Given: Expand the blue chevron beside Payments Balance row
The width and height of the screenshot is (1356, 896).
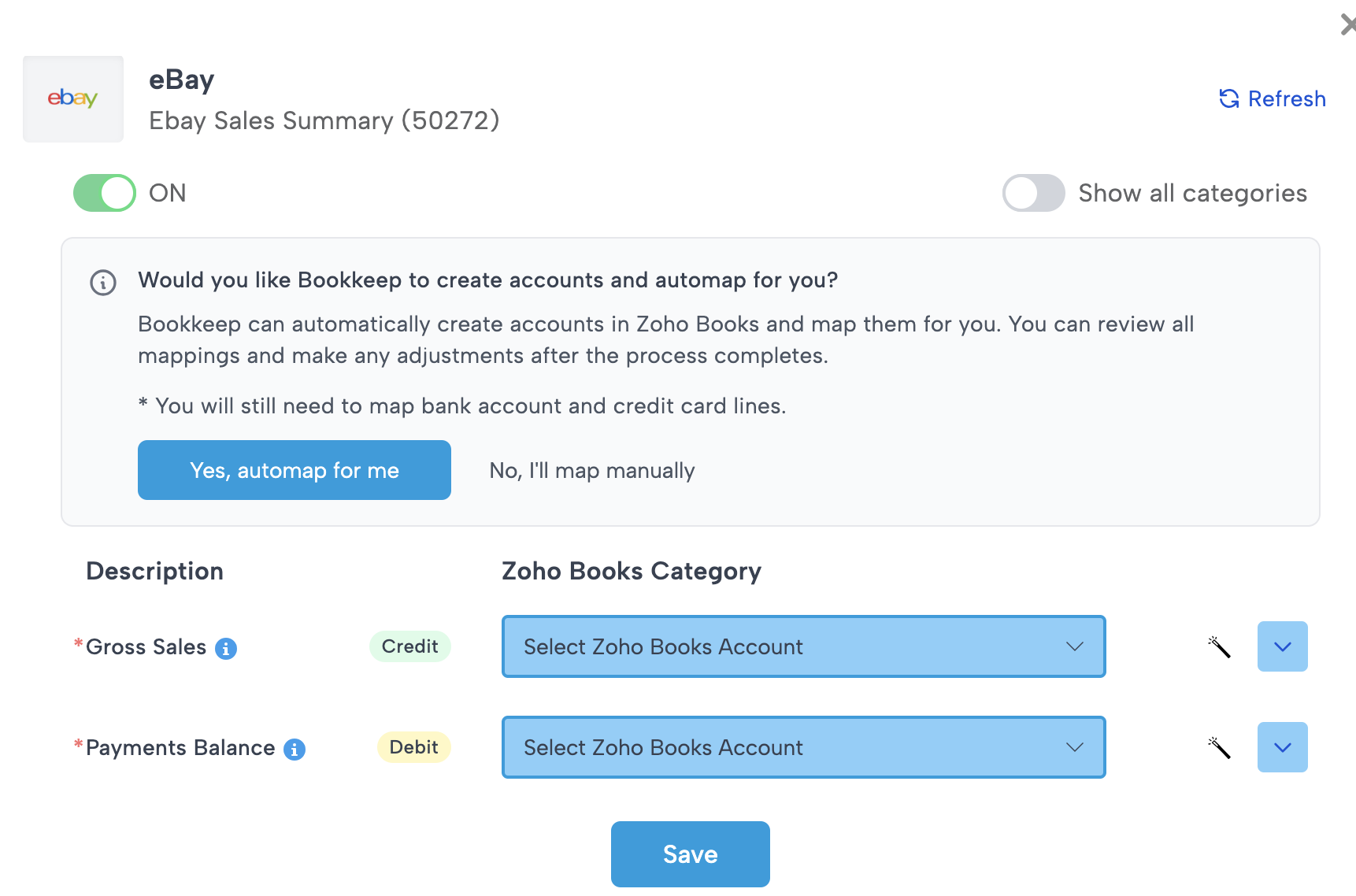Looking at the screenshot, I should [1282, 747].
